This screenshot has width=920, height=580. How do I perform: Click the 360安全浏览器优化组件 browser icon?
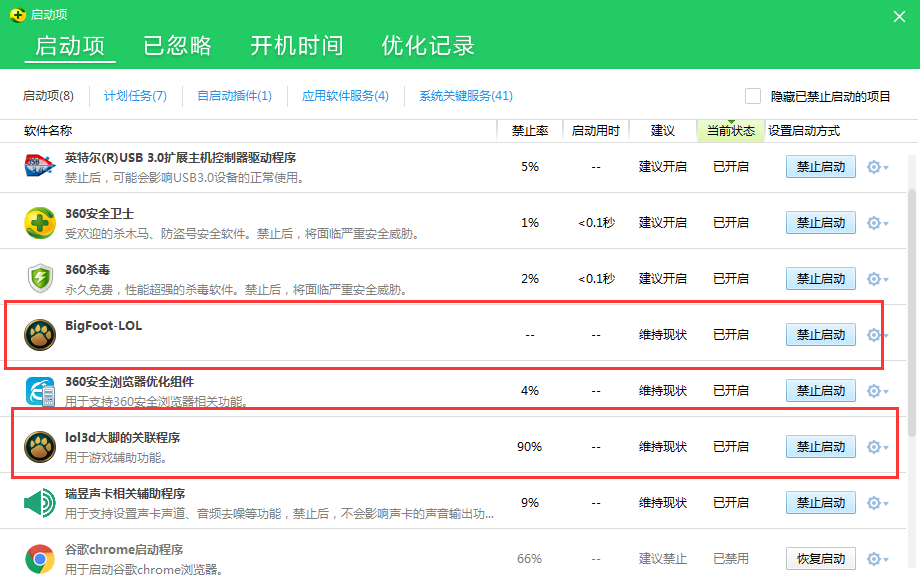39,390
